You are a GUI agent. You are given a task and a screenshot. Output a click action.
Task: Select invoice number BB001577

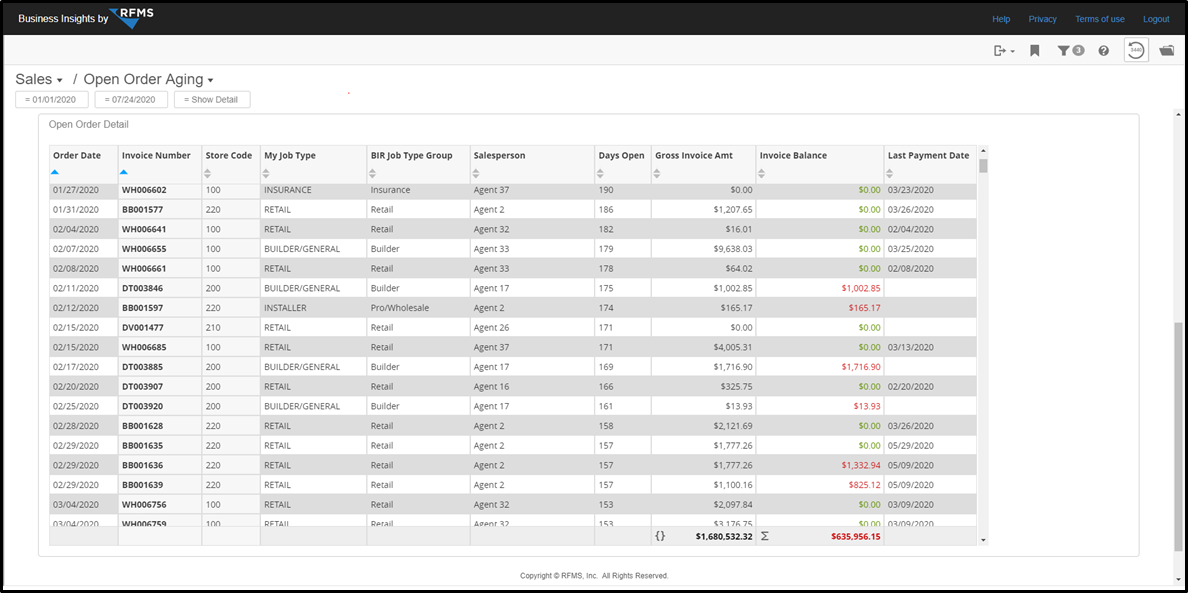click(x=142, y=210)
